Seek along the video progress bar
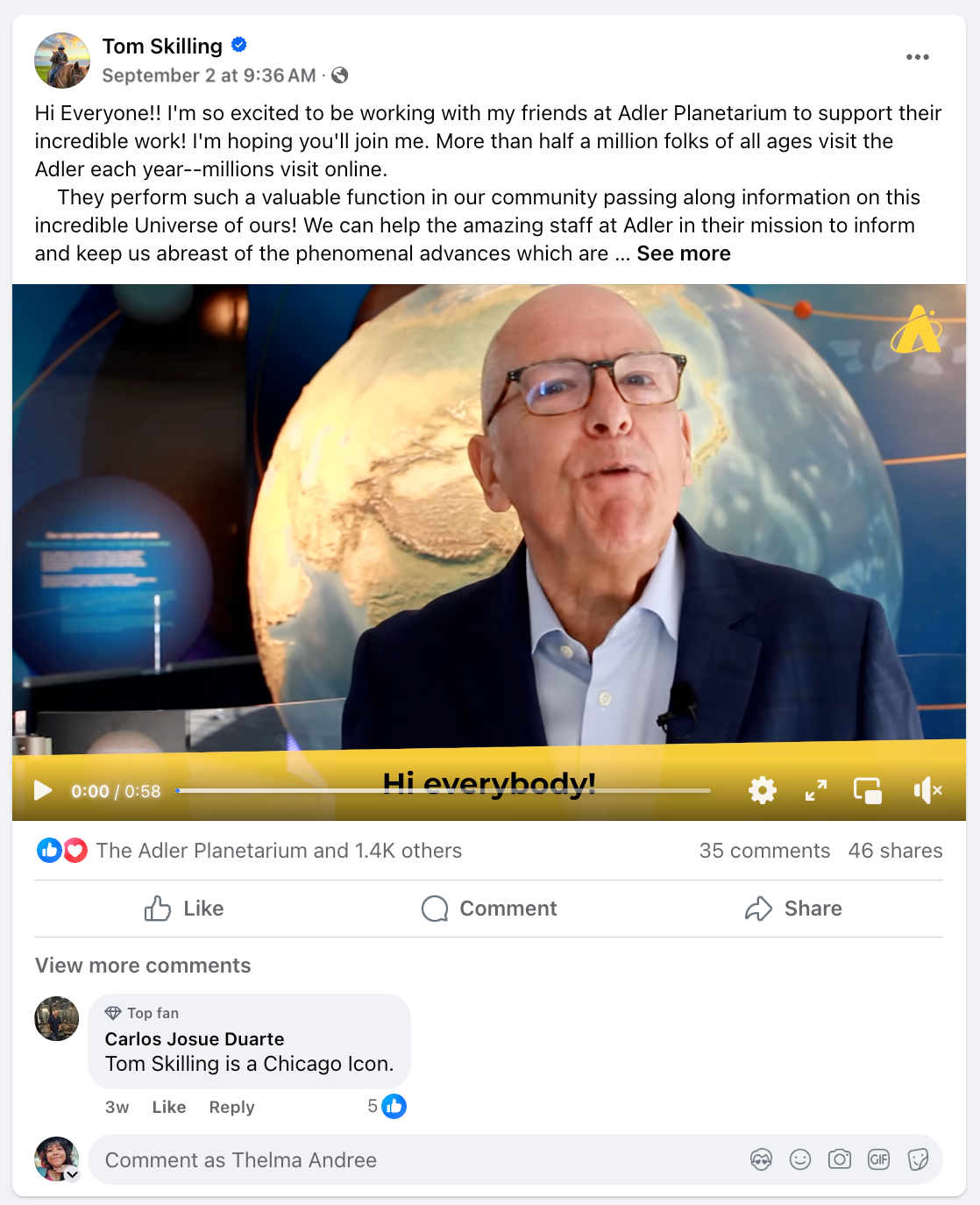980x1205 pixels. pyautogui.click(x=443, y=790)
